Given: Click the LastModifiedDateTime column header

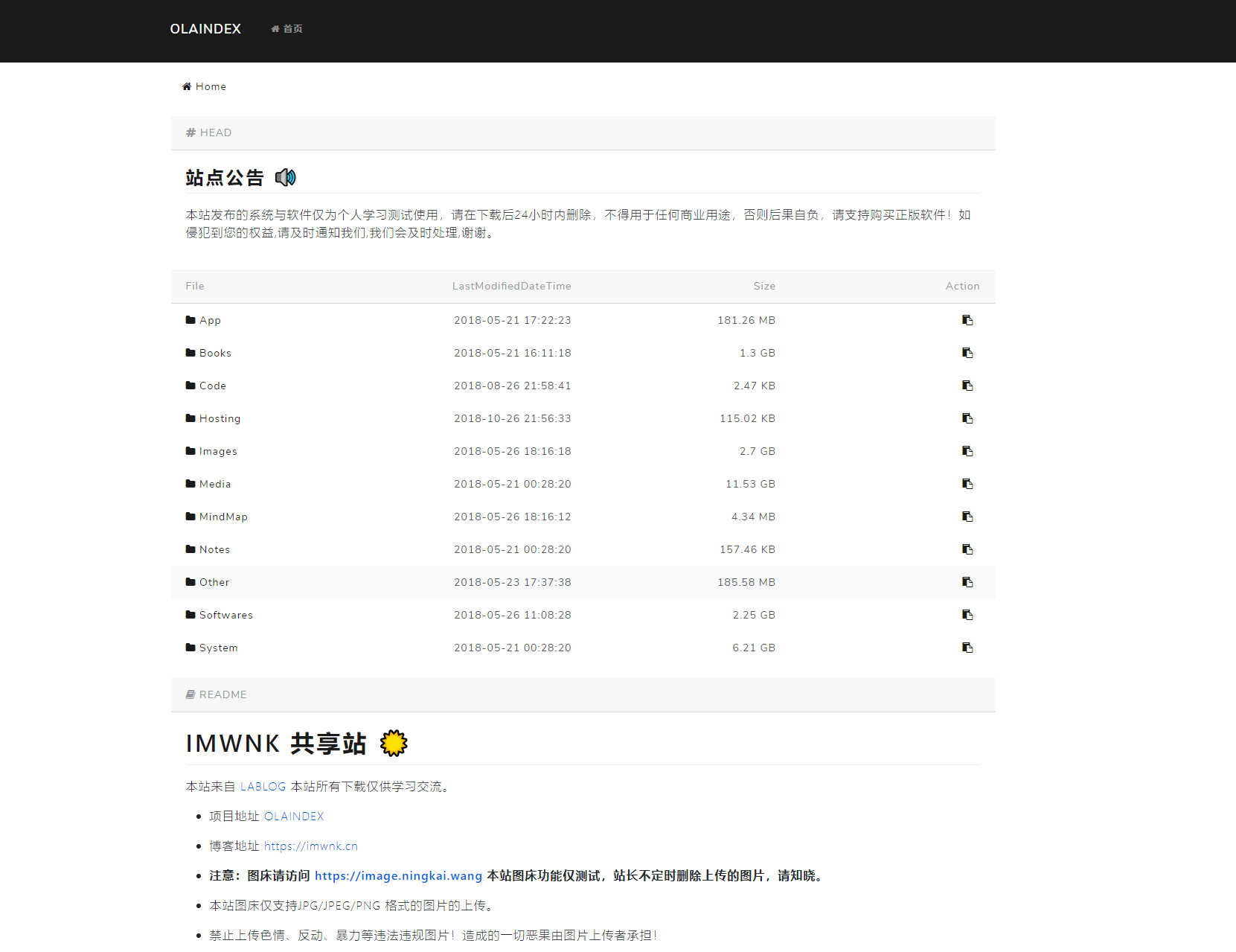Looking at the screenshot, I should (512, 286).
